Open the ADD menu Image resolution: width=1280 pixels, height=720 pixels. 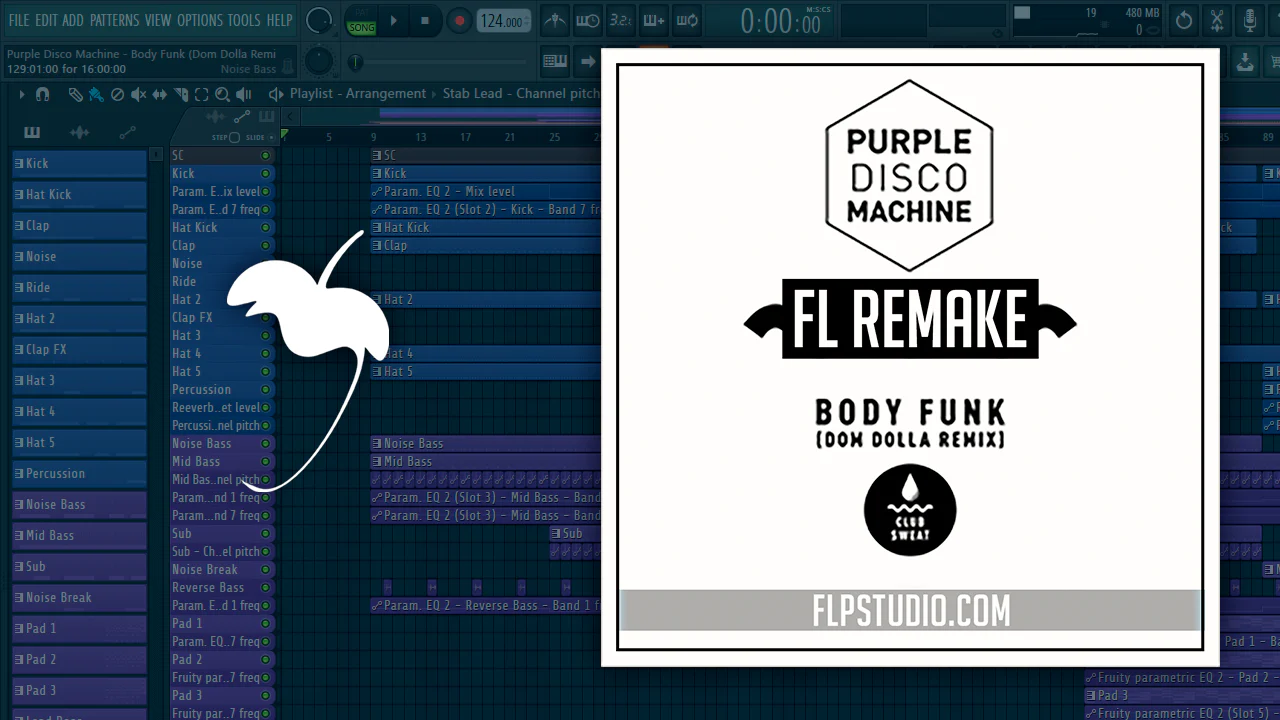[73, 20]
